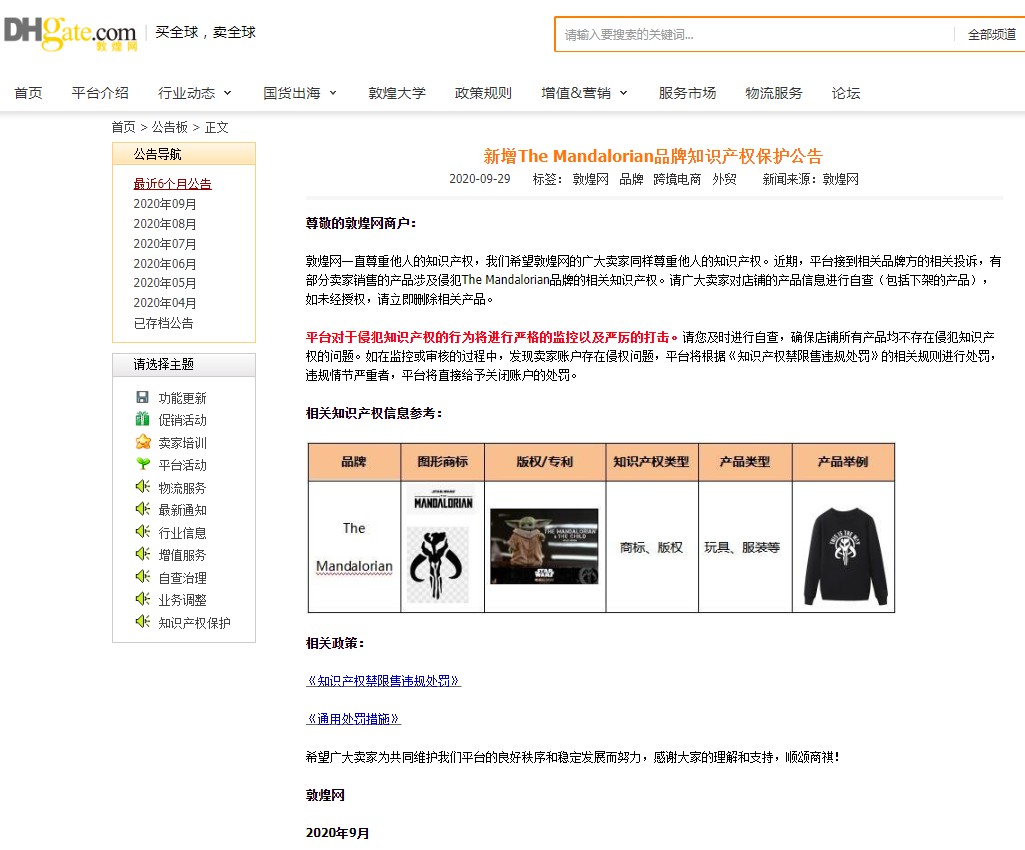Select the 功能更新 topic

click(x=182, y=398)
